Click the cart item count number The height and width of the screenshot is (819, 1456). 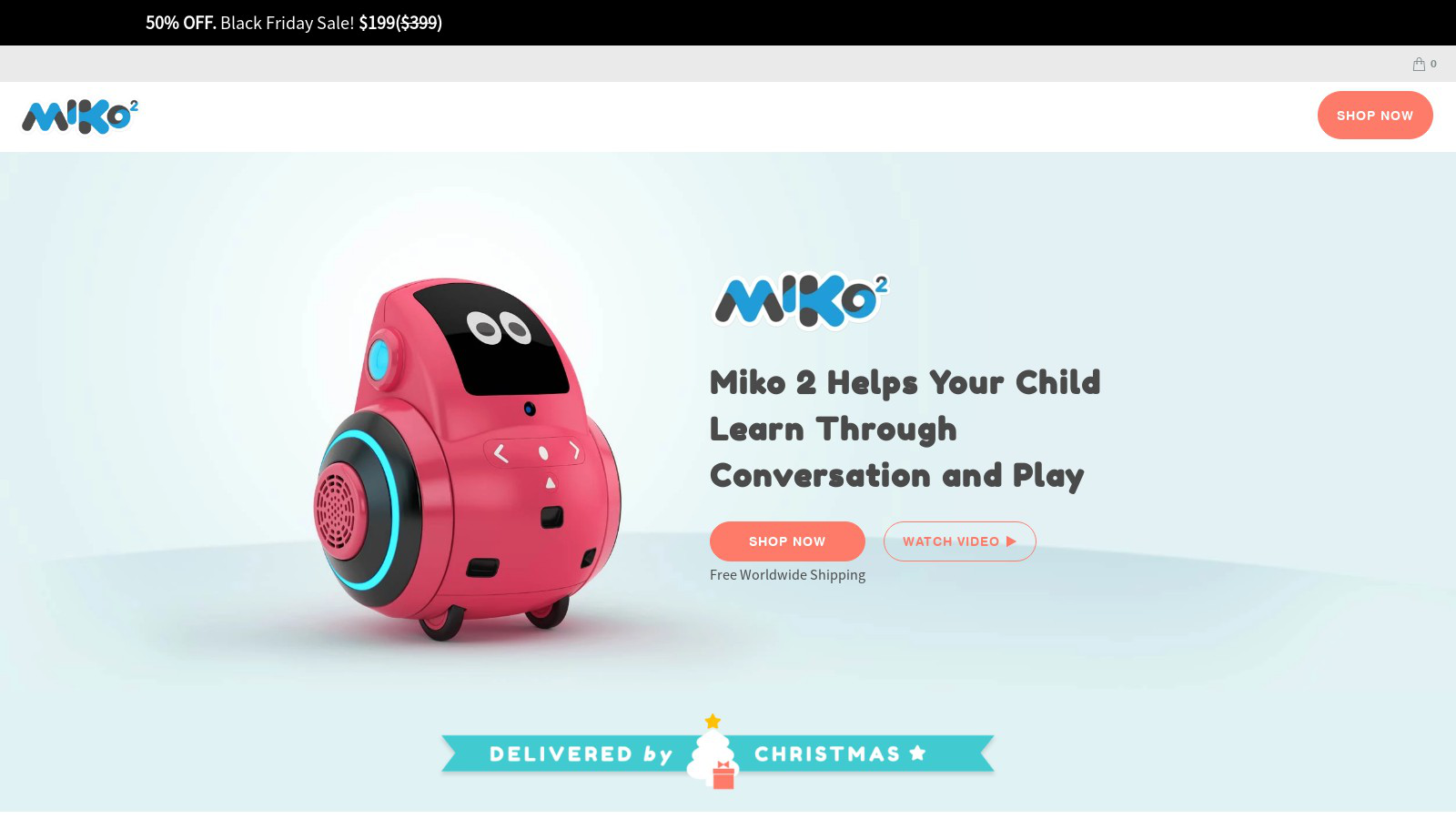(x=1433, y=64)
